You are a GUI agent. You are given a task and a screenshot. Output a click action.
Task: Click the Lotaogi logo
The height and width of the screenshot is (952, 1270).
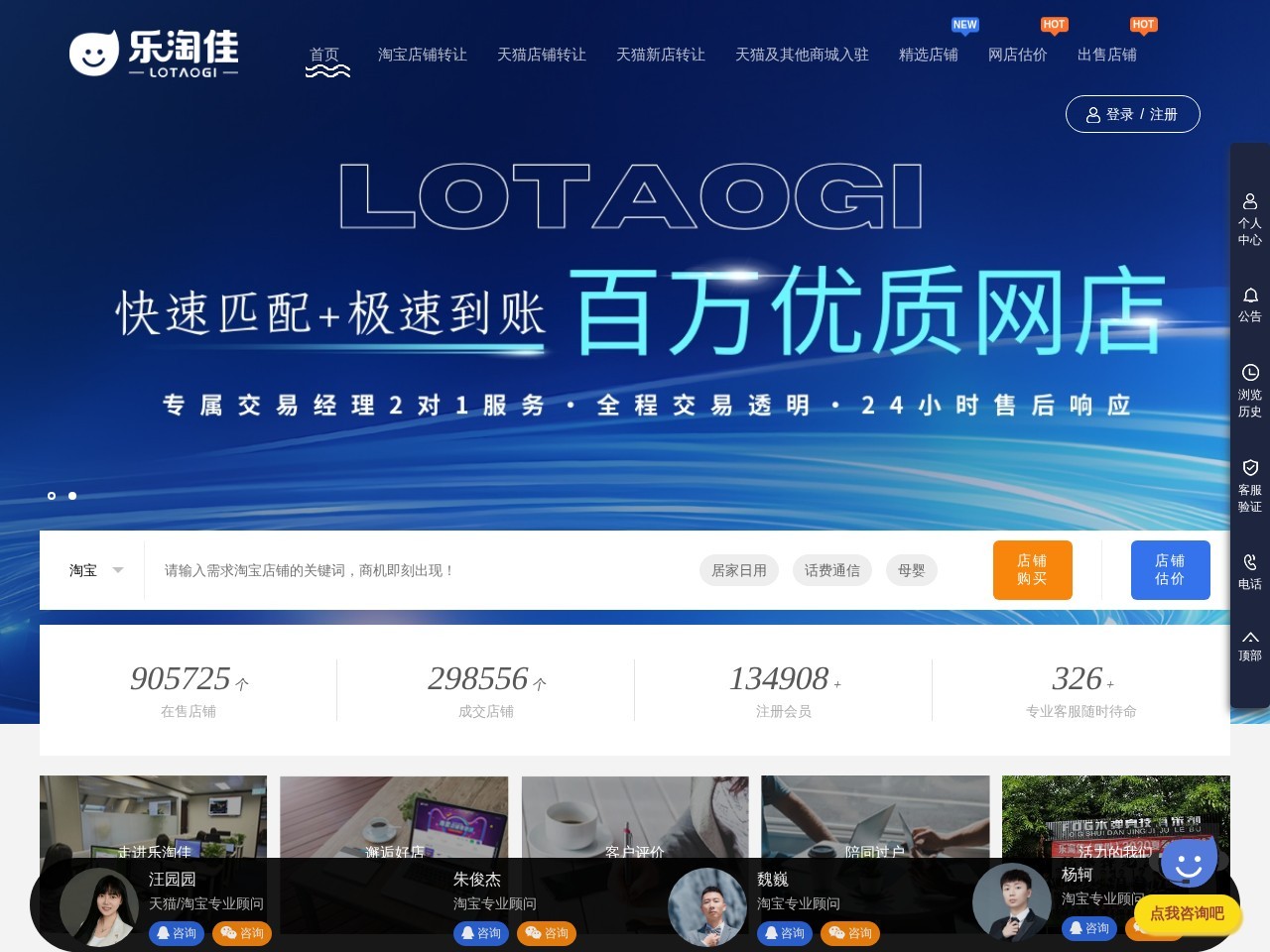click(x=154, y=54)
